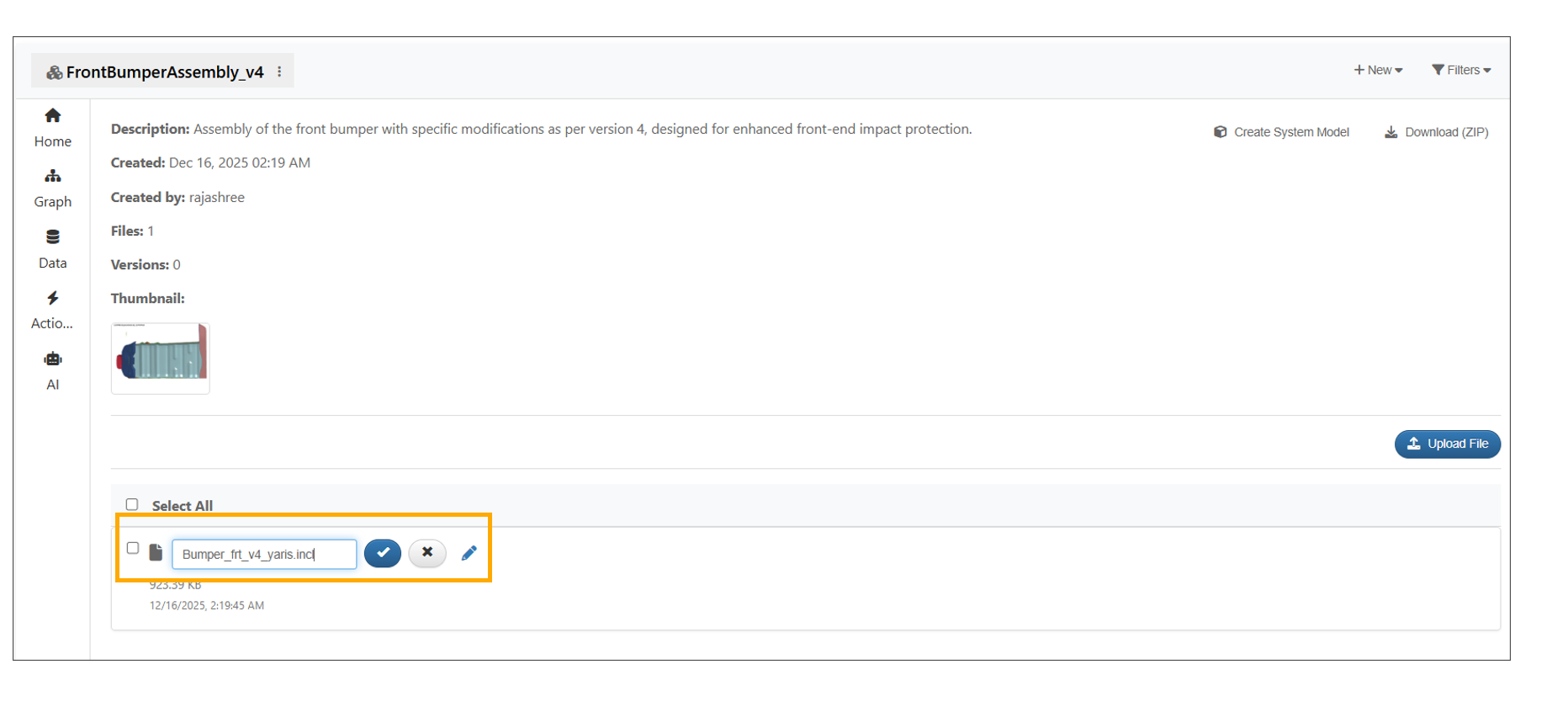Image resolution: width=1568 pixels, height=723 pixels.
Task: Open the Graph view
Action: click(53, 188)
